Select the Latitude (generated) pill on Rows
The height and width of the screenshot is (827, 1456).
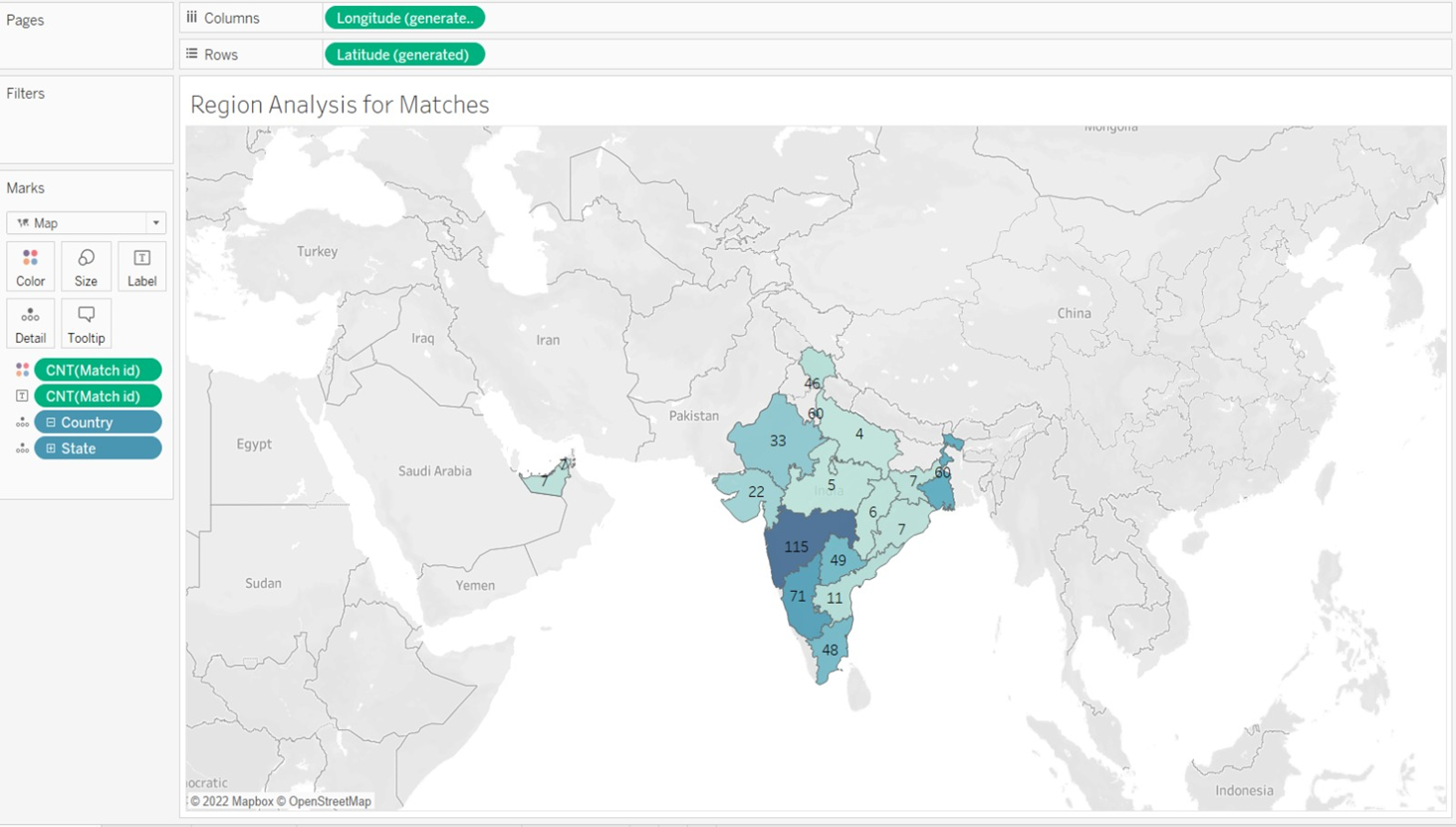point(403,55)
